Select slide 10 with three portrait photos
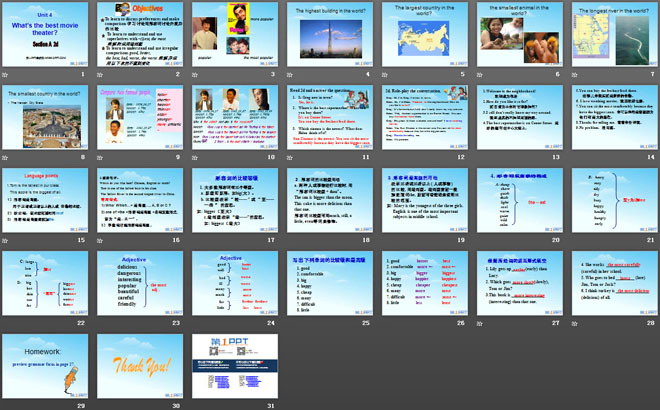Image resolution: width=660 pixels, height=410 pixels. 235,117
